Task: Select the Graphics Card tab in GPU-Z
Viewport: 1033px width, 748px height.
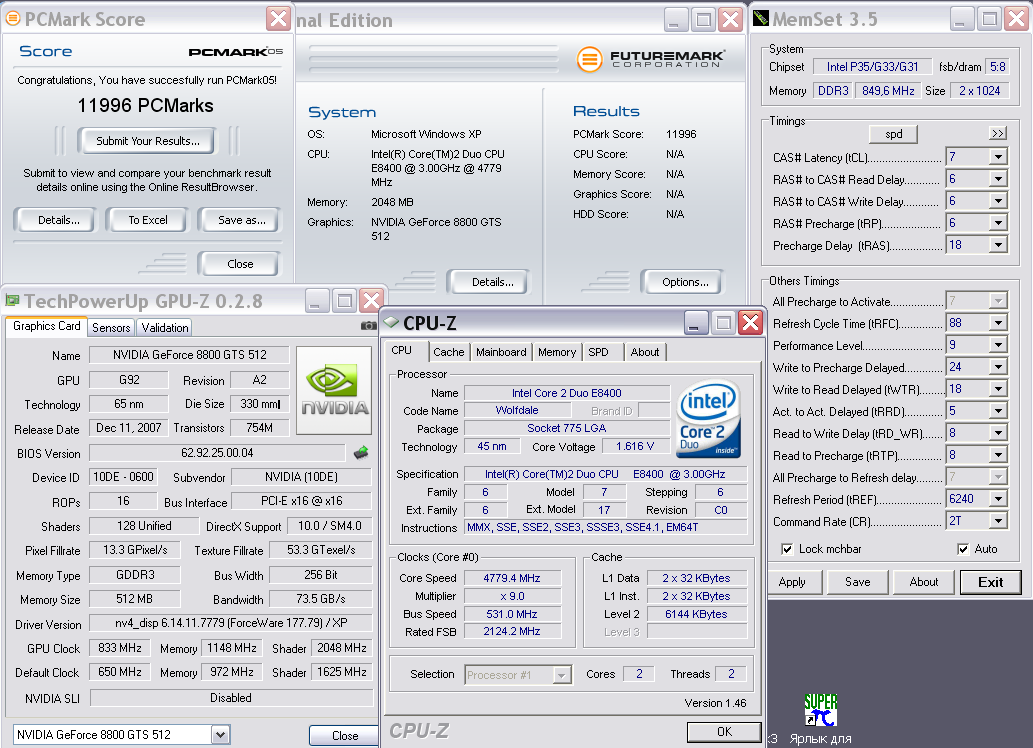Action: click(x=47, y=326)
